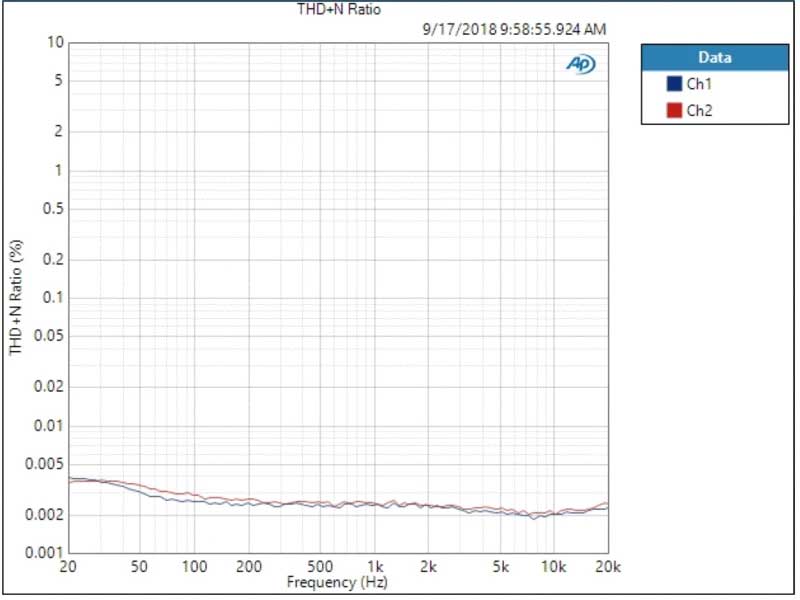This screenshot has width=800, height=600.
Task: Select the Ch2 label in the legend
Action: tap(699, 110)
